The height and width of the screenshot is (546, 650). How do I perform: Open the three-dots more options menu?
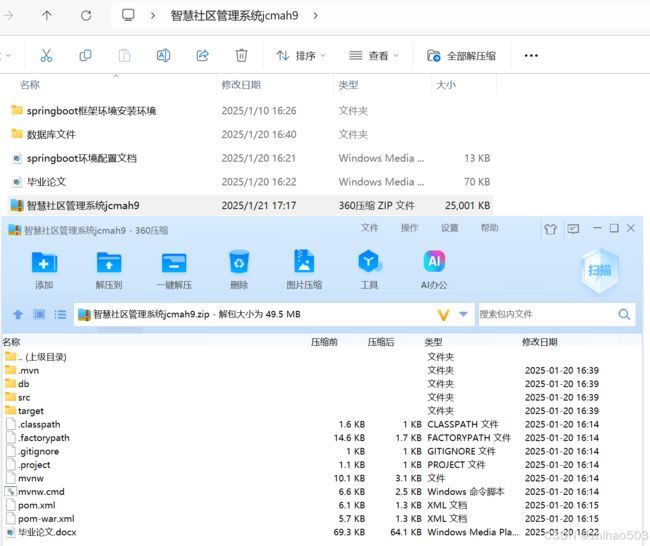(x=531, y=56)
